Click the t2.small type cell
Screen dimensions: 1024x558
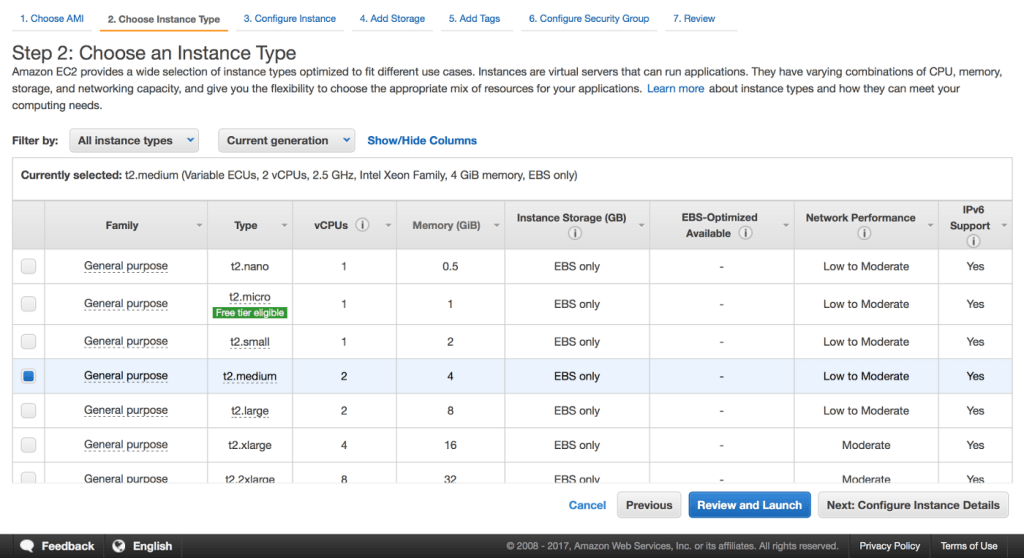coord(249,342)
